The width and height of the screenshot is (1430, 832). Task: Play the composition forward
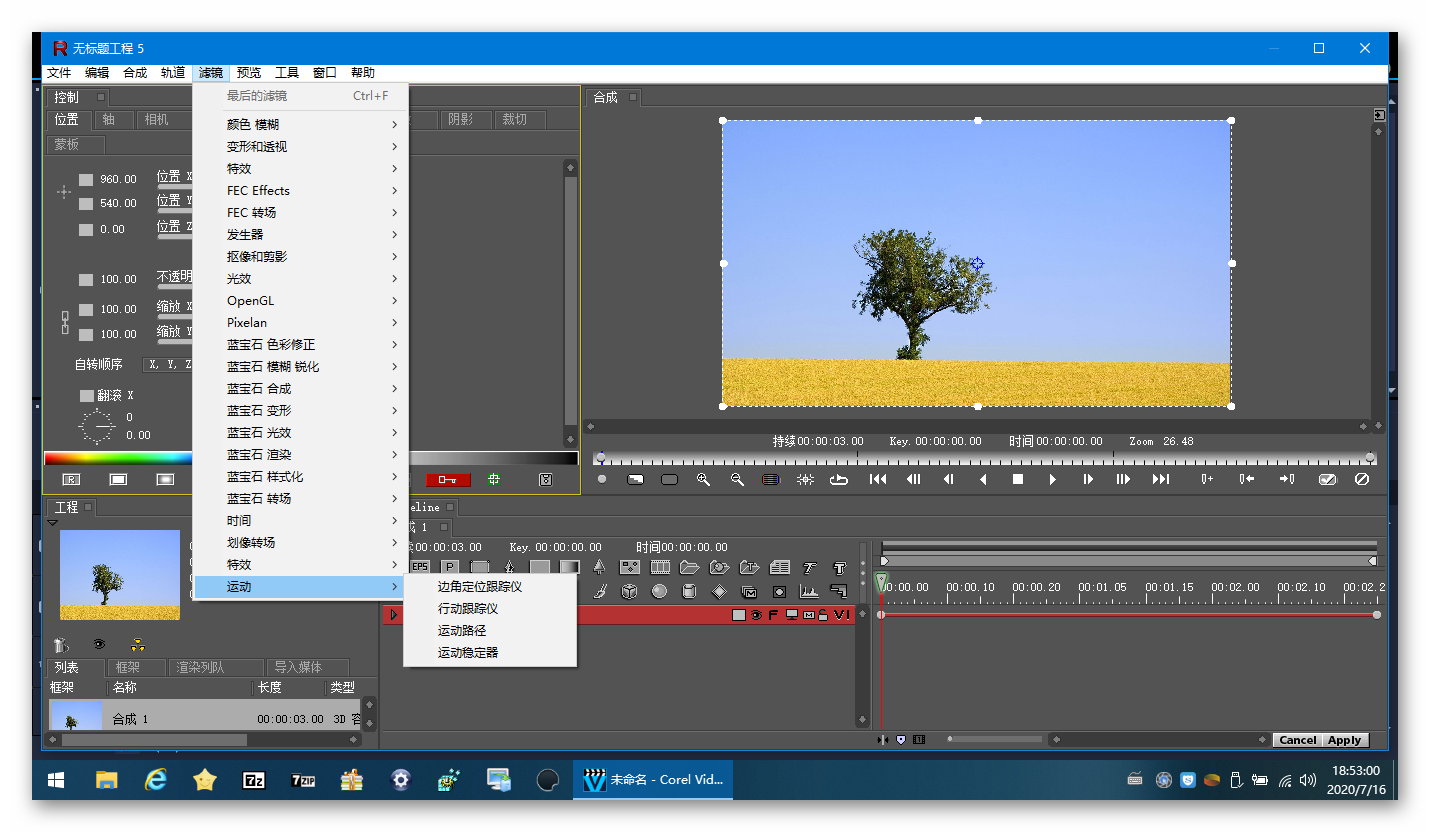1053,479
